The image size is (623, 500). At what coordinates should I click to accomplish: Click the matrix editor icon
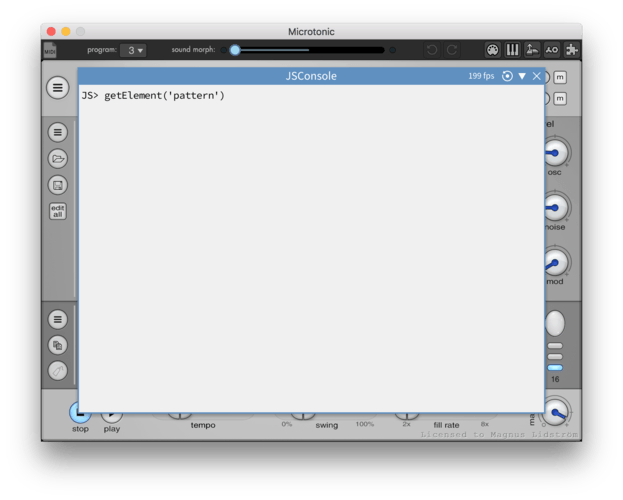551,50
